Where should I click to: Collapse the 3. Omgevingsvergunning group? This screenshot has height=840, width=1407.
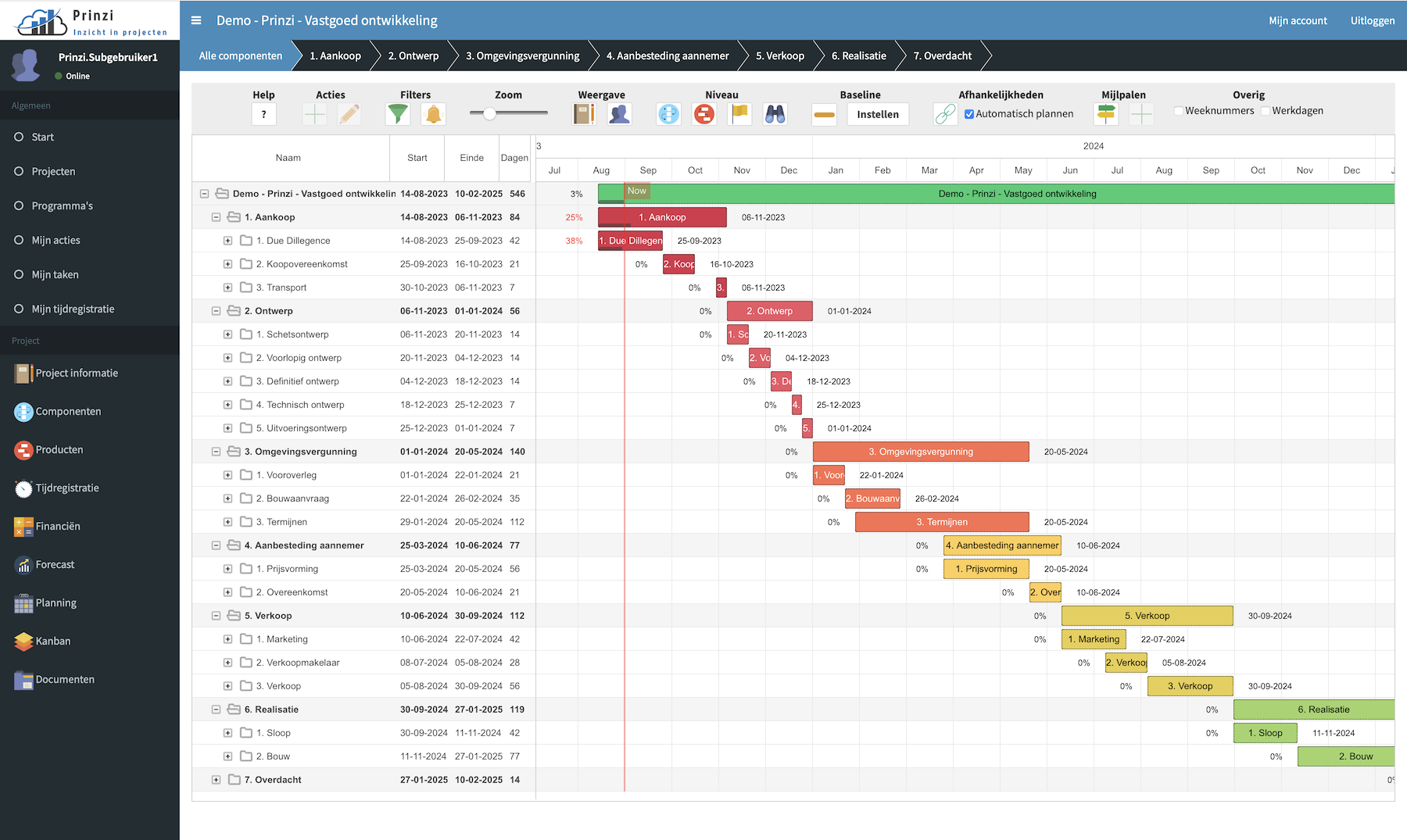216,452
